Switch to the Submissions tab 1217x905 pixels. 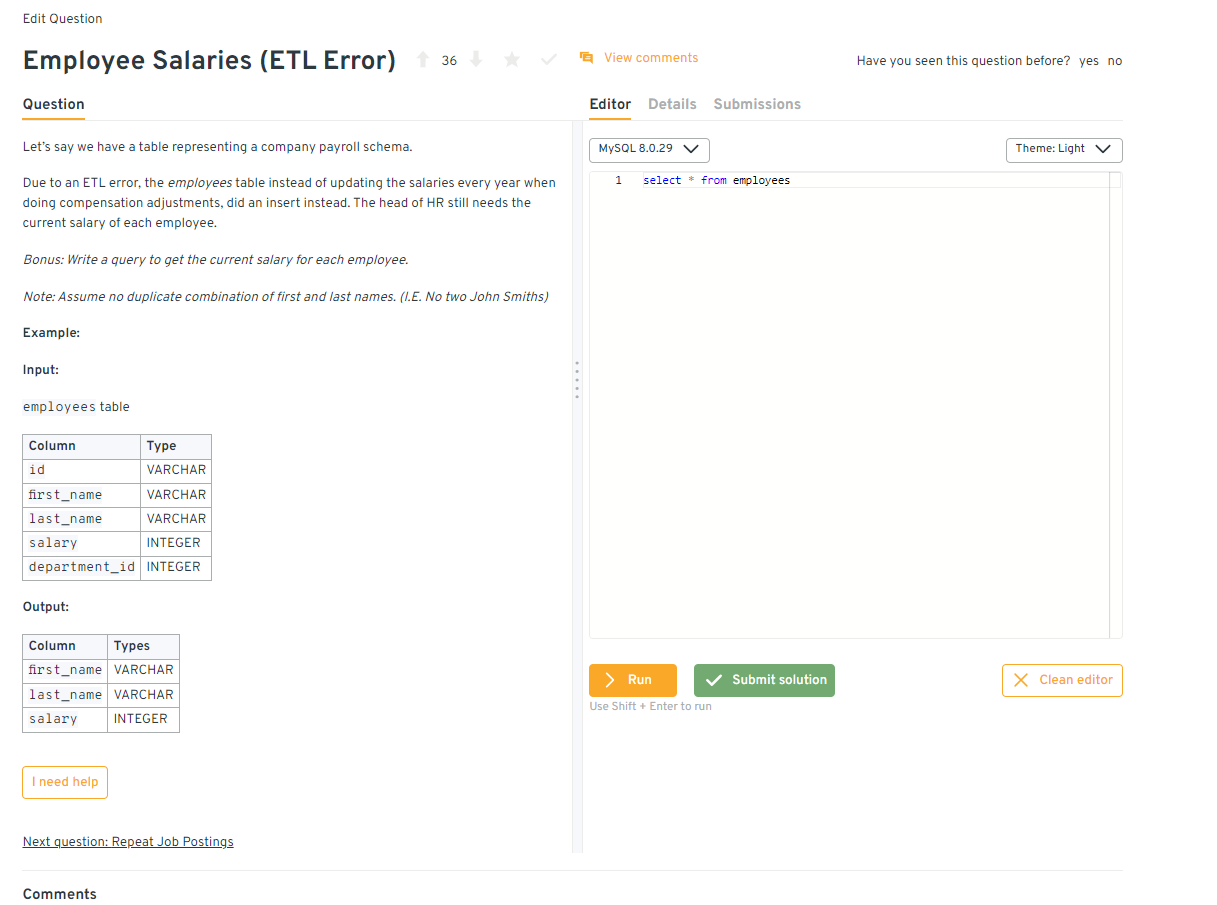pos(757,104)
